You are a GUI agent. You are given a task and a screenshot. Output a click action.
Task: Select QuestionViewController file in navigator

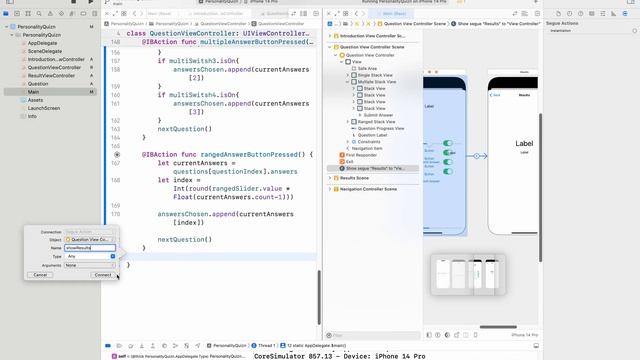(x=54, y=67)
